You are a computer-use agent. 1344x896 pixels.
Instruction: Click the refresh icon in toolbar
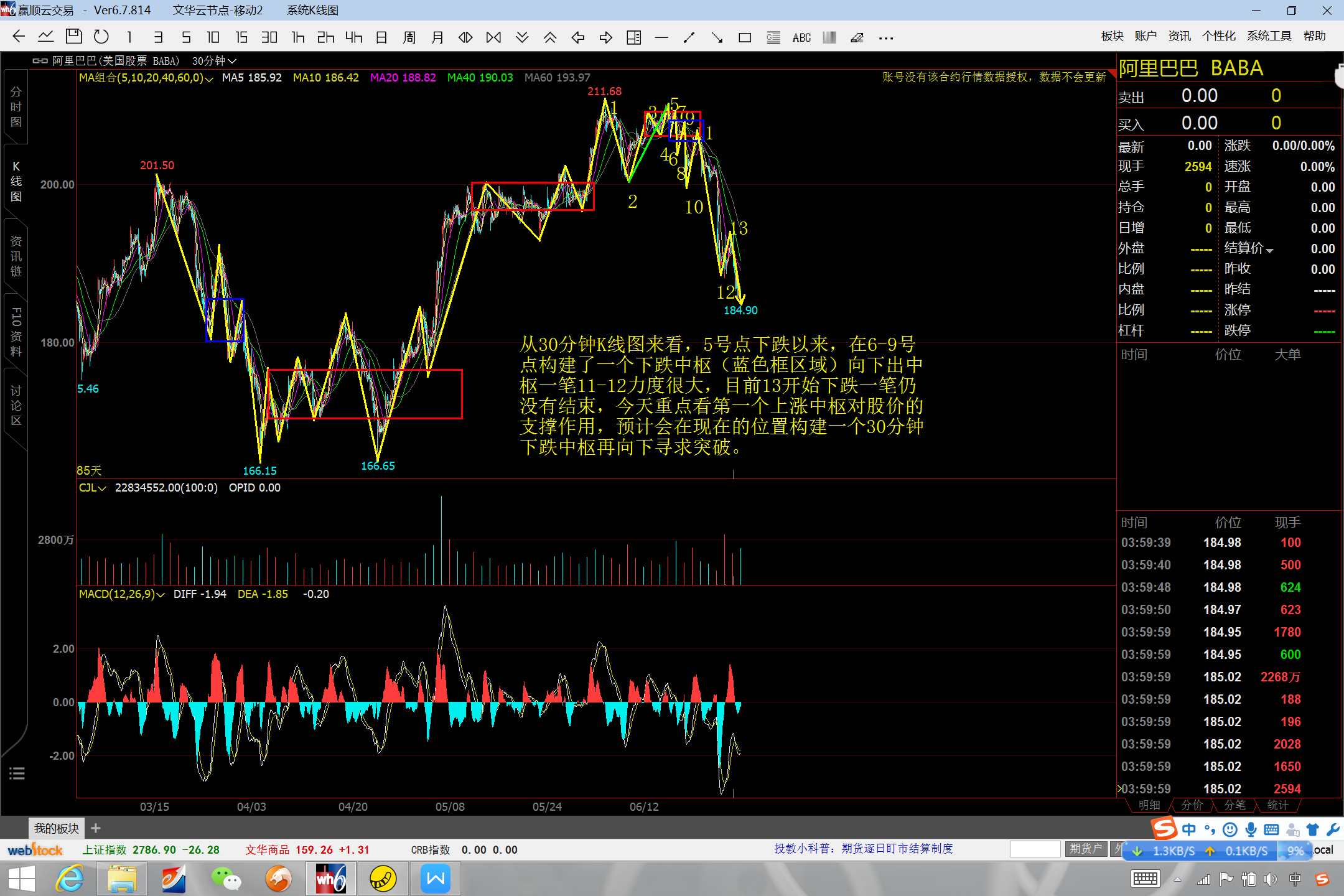[x=101, y=37]
